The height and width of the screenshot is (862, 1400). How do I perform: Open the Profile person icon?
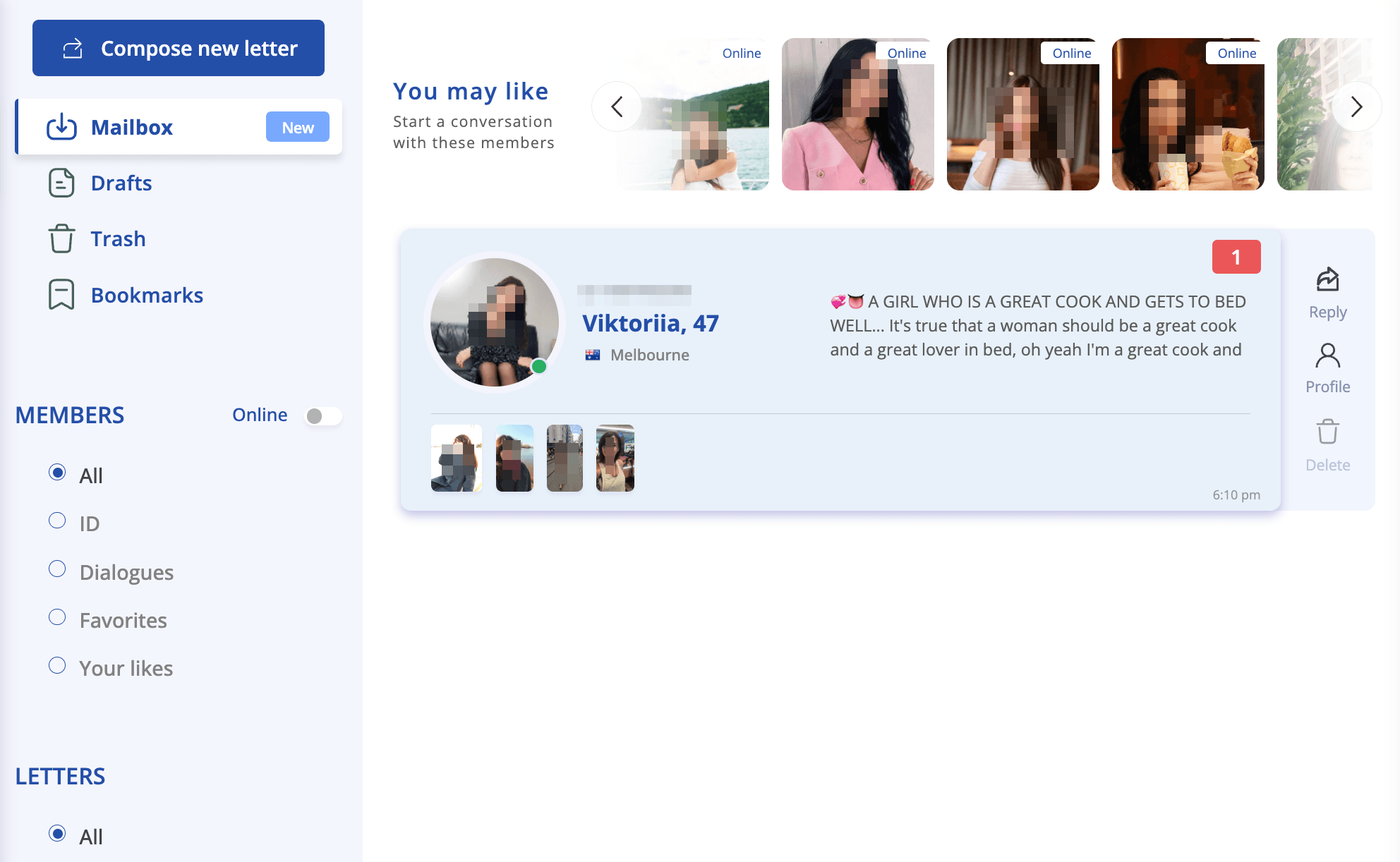tap(1327, 356)
